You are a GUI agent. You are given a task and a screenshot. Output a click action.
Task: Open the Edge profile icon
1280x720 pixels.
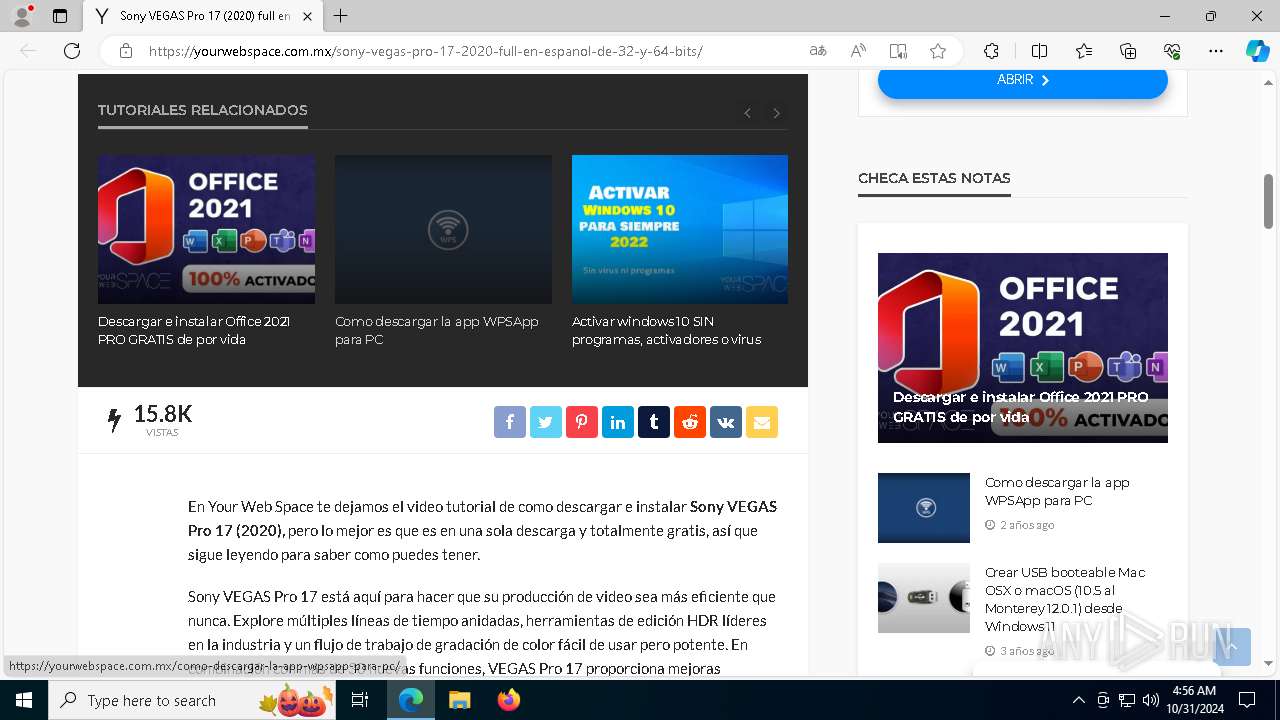[22, 16]
